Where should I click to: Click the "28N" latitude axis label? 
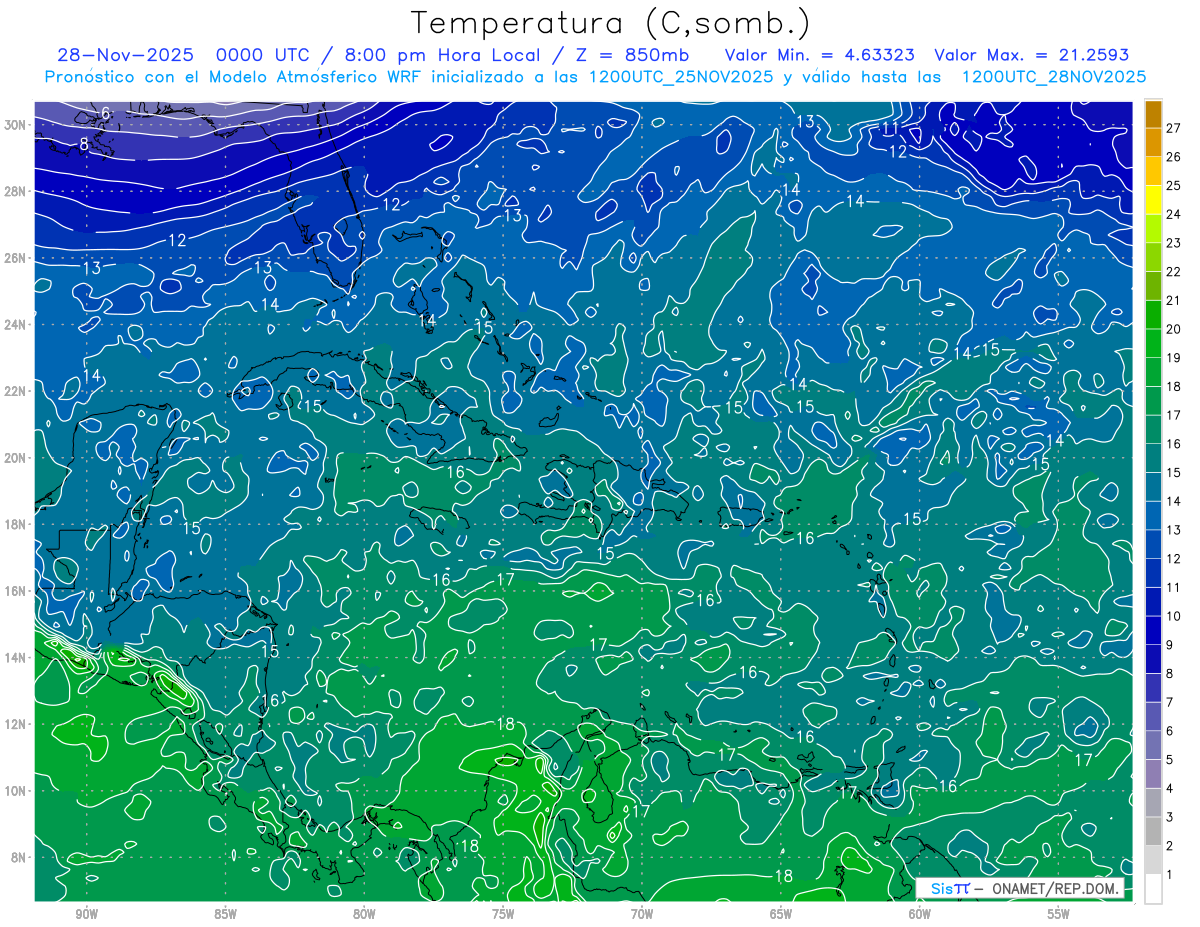pyautogui.click(x=16, y=191)
